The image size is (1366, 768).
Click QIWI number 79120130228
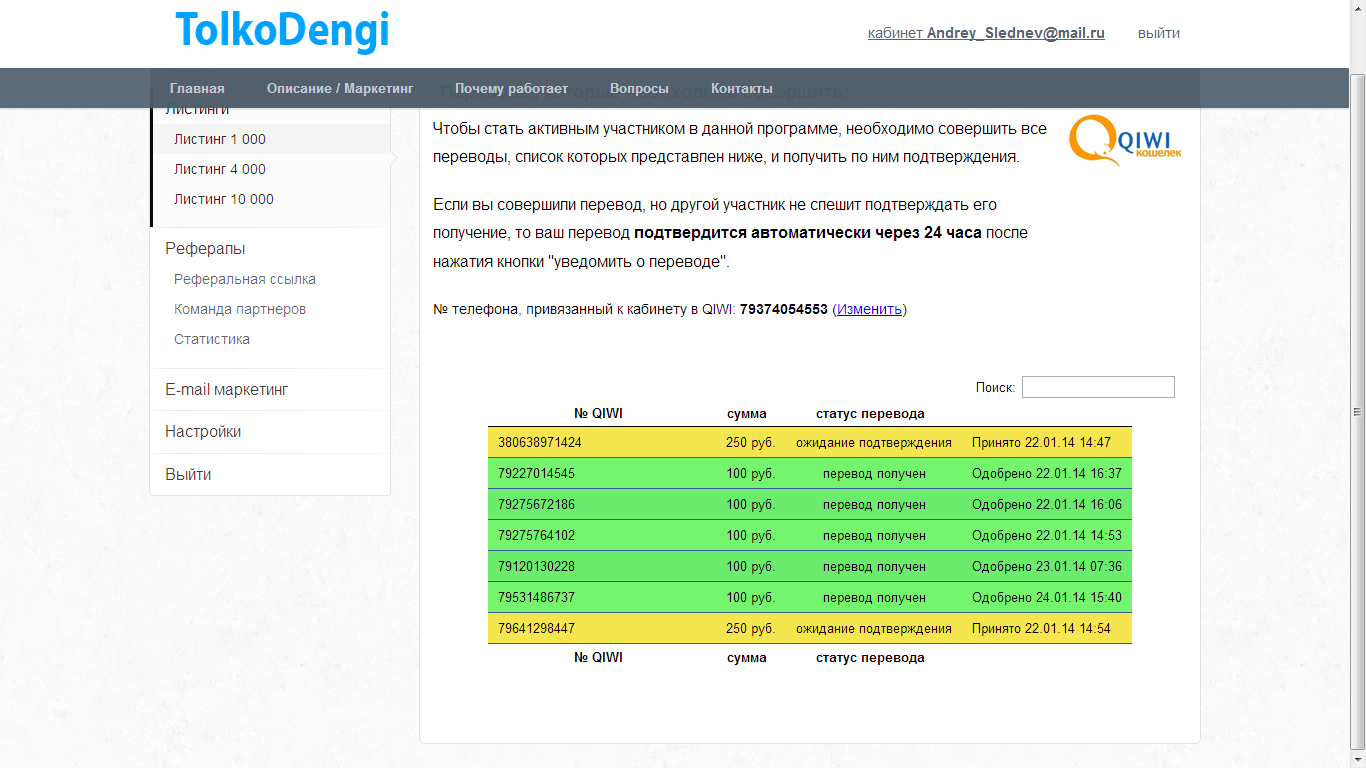(x=536, y=566)
